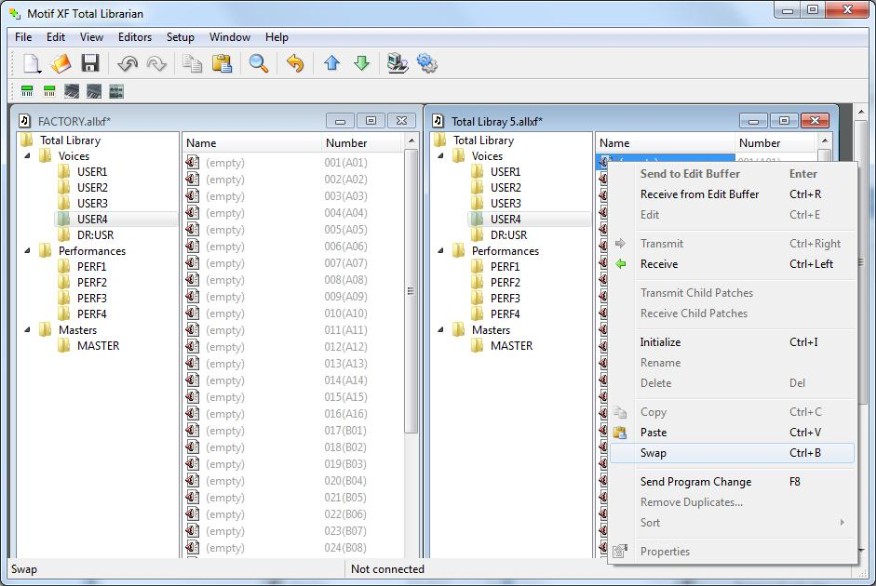Select USER1 in the FACTORY.allxf tree

(x=92, y=171)
